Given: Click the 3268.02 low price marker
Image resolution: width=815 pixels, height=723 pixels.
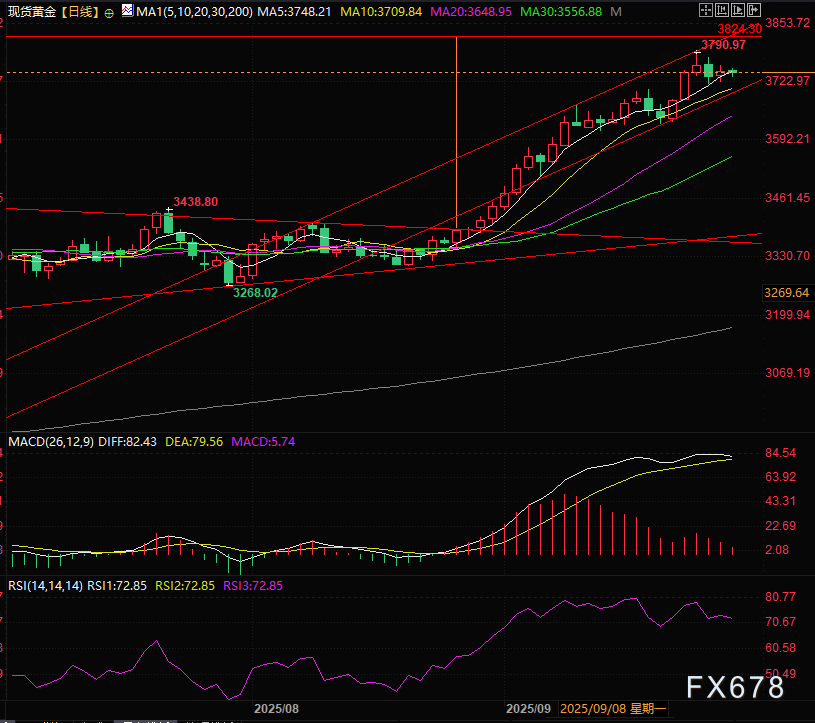Looking at the screenshot, I should [x=255, y=292].
